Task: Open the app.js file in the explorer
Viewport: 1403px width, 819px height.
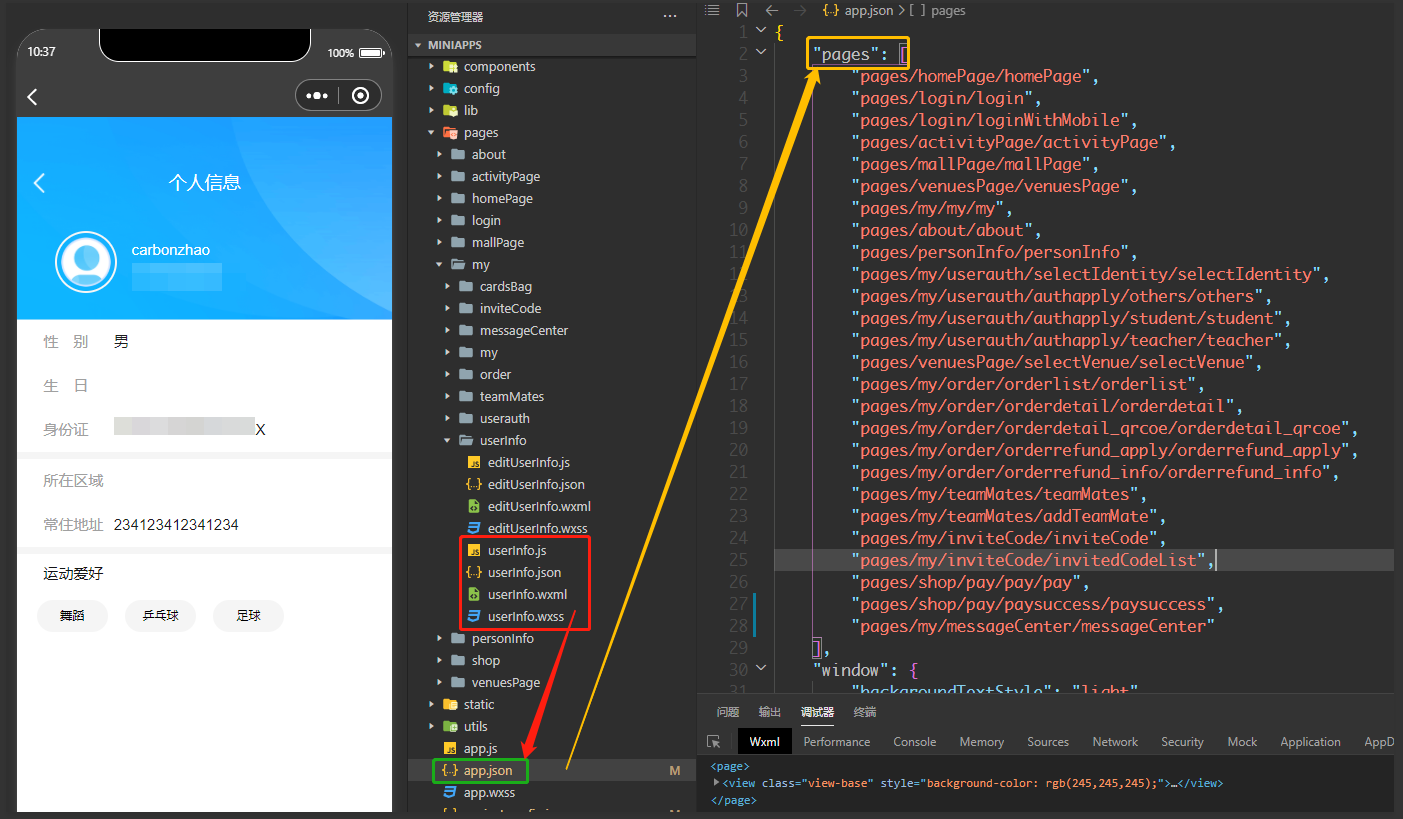Action: (x=482, y=748)
